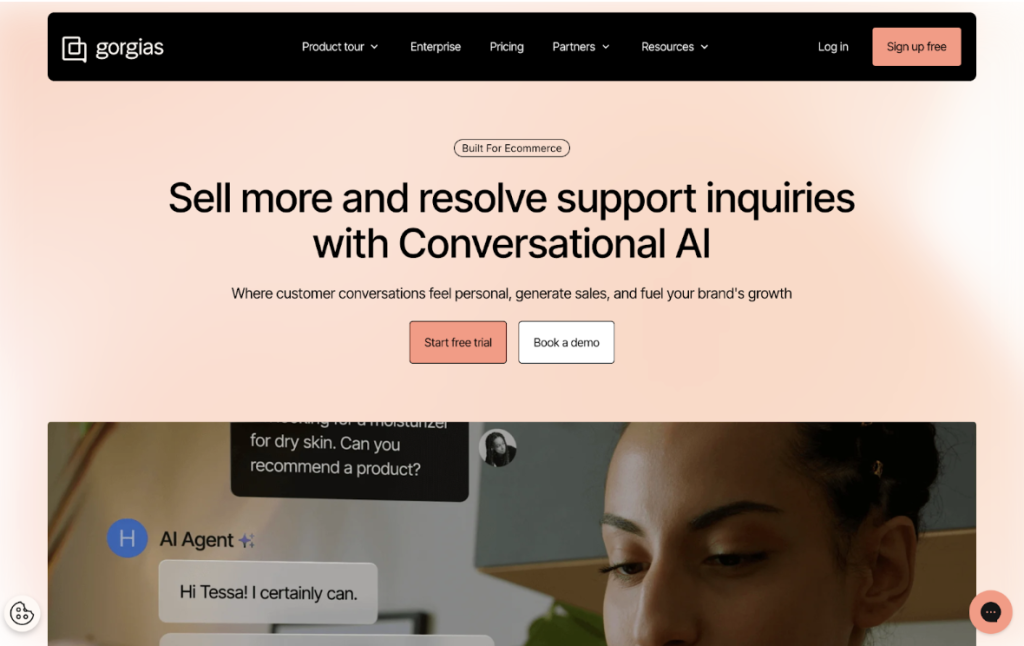
Task: Click the gorgias wordmark text
Action: coord(129,48)
